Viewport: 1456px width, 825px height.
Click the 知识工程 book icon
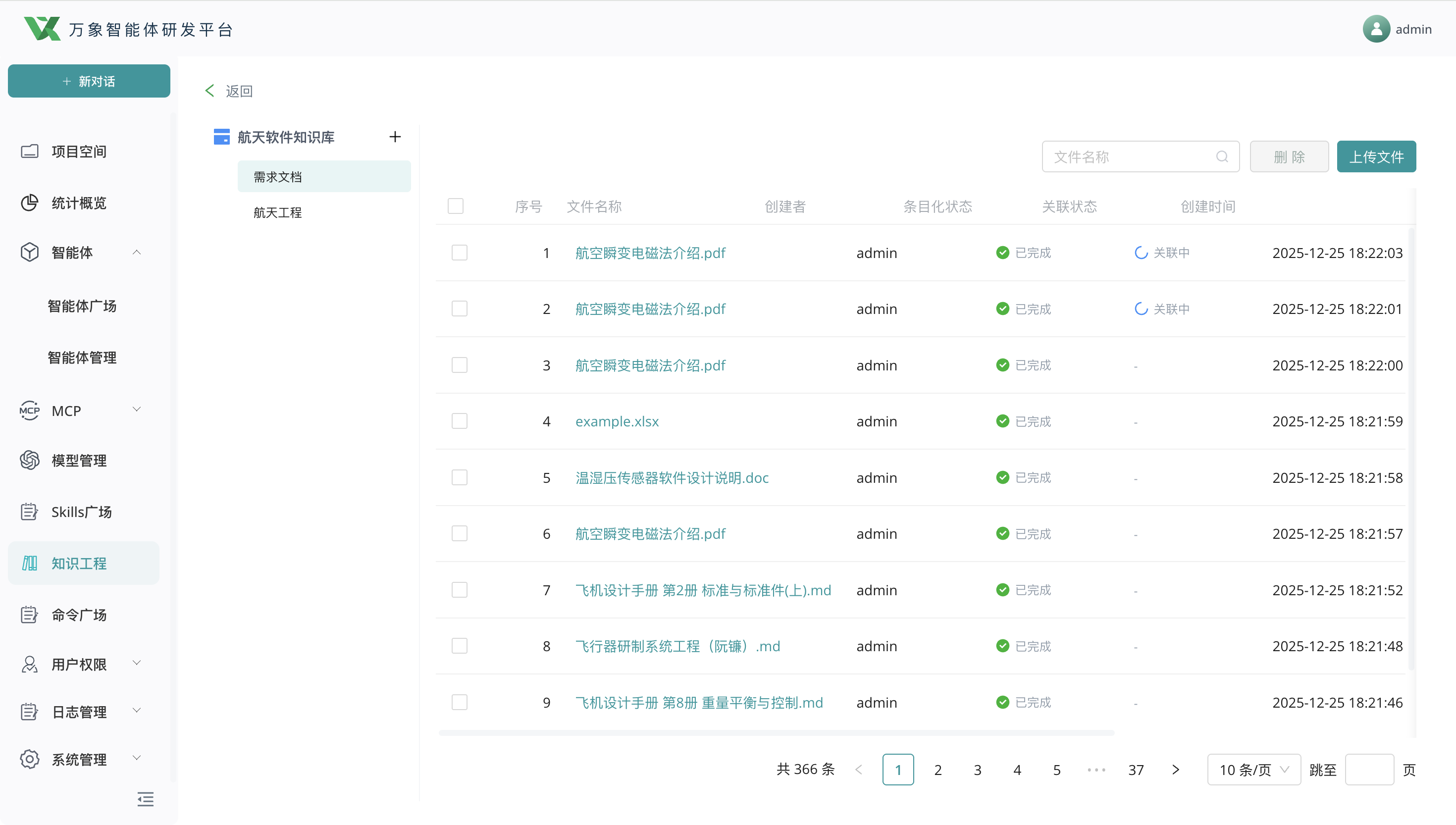point(29,563)
